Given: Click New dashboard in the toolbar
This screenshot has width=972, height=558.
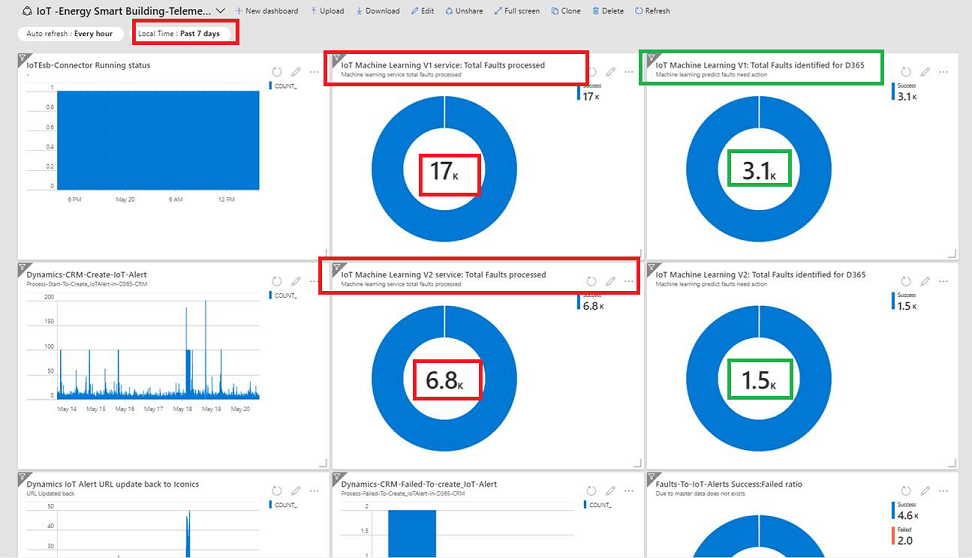Looking at the screenshot, I should [267, 11].
